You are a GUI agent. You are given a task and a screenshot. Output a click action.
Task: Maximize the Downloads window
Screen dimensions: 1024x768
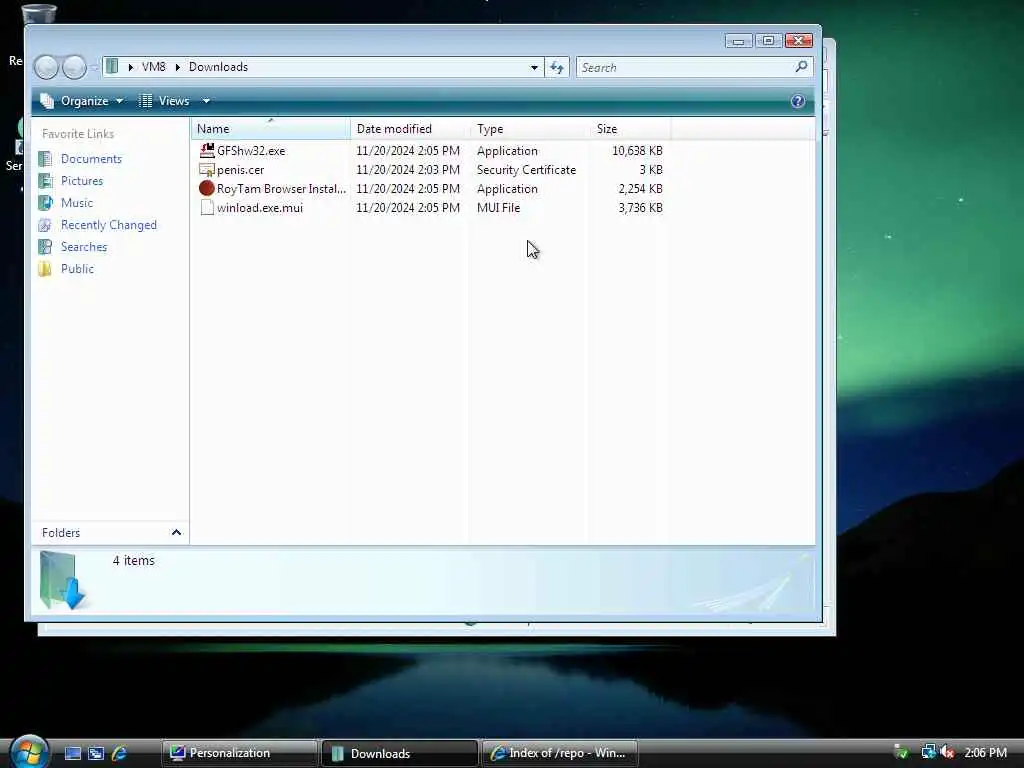769,41
